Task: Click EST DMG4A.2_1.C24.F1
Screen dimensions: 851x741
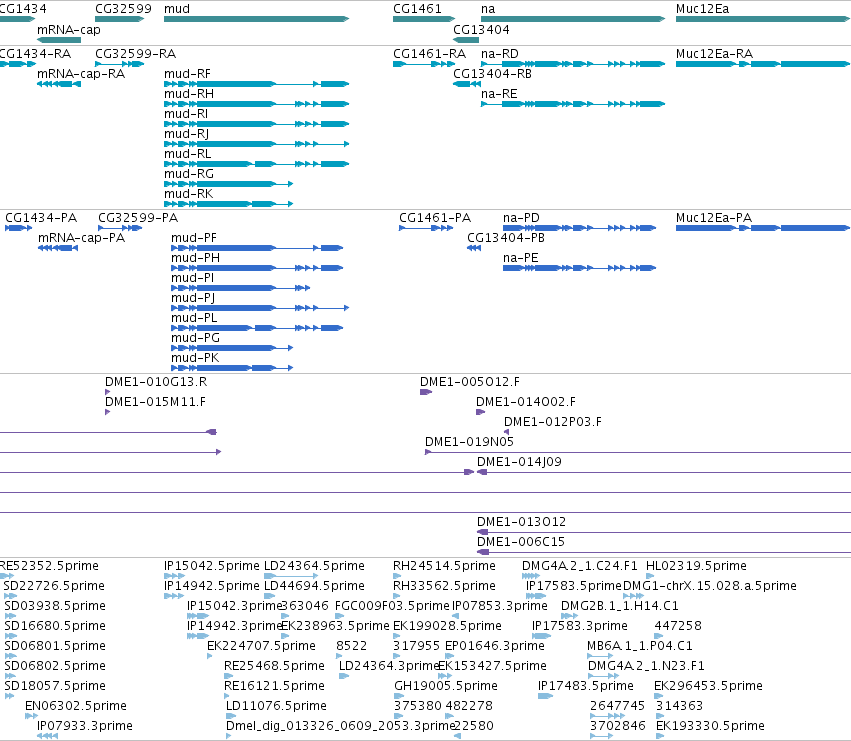Action: [x=531, y=576]
